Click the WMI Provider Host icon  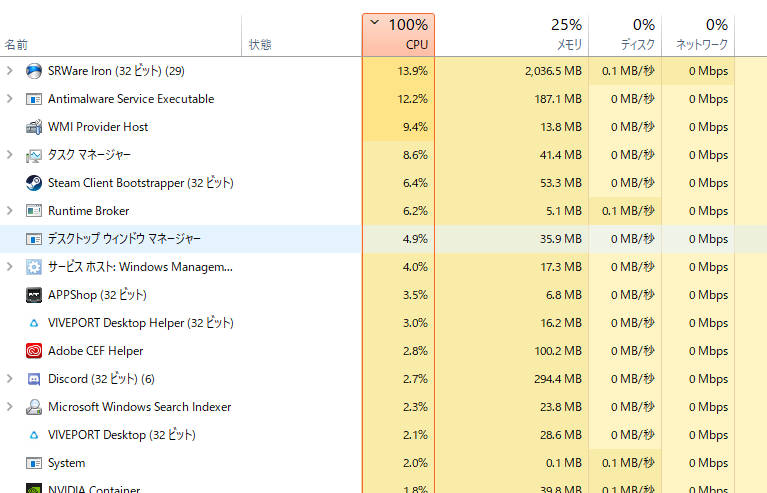(34, 127)
